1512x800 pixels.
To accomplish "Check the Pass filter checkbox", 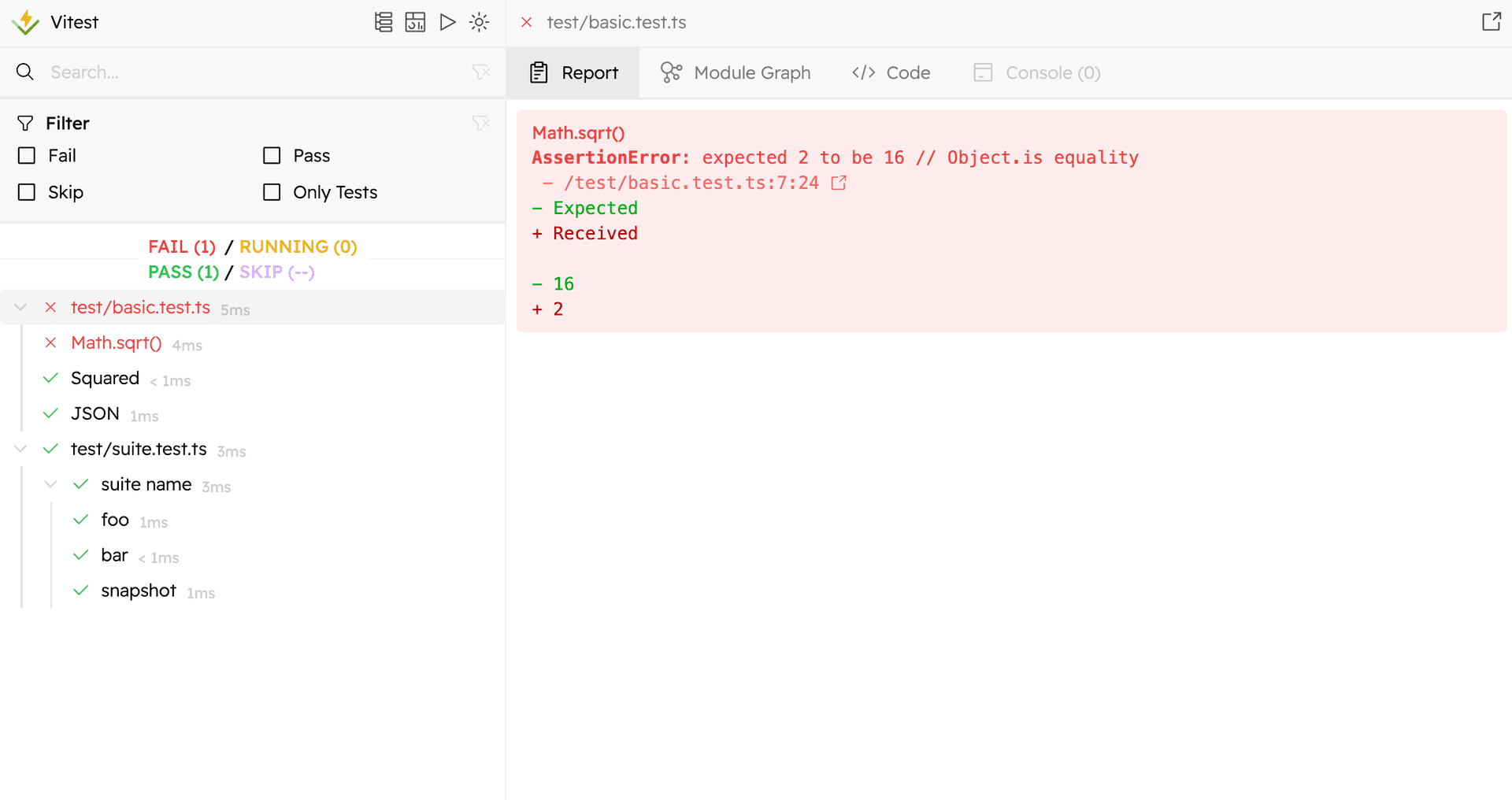I will click(272, 156).
